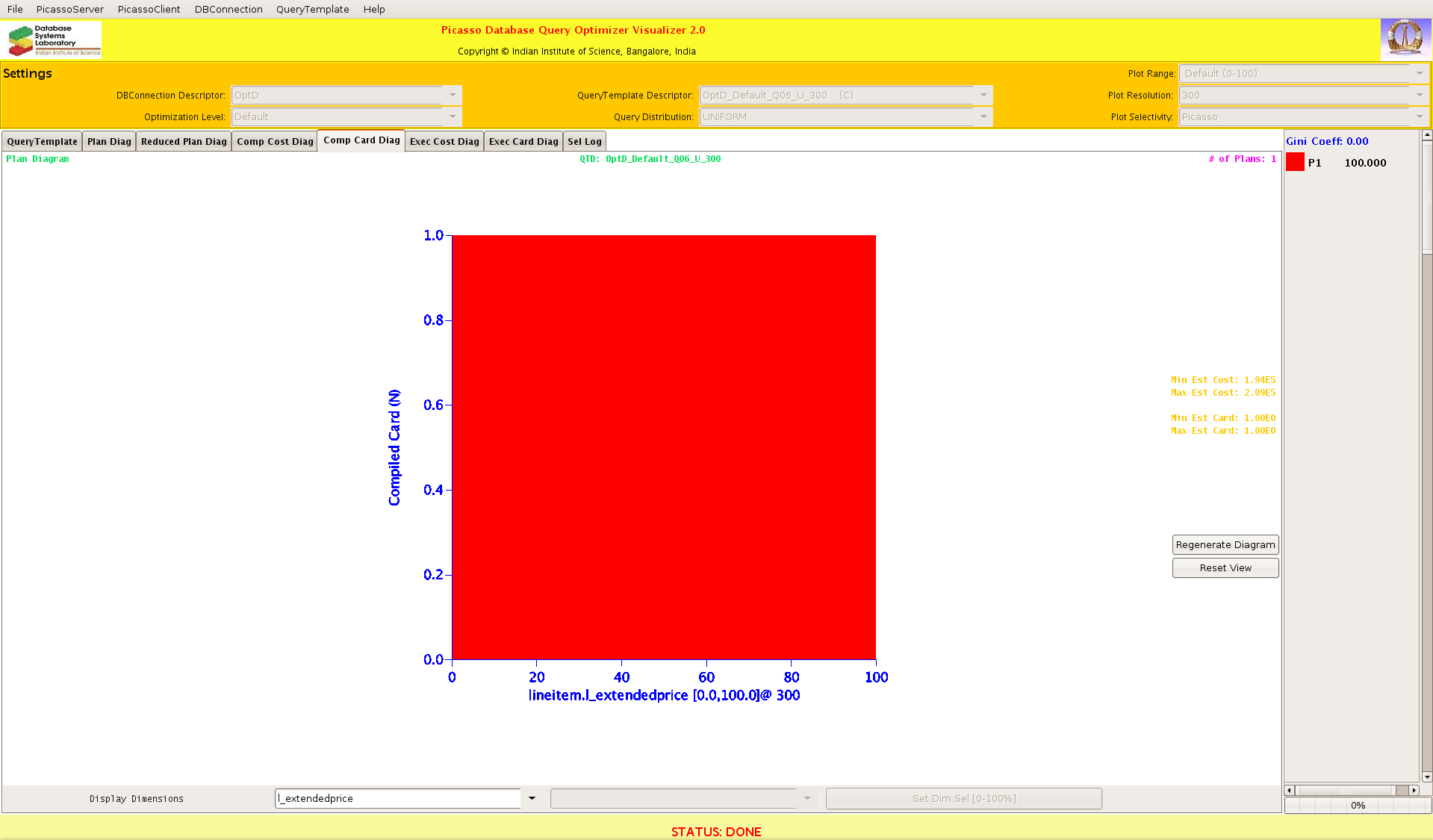Click right arrow of horizontal legend scrollbar

pyautogui.click(x=1414, y=790)
